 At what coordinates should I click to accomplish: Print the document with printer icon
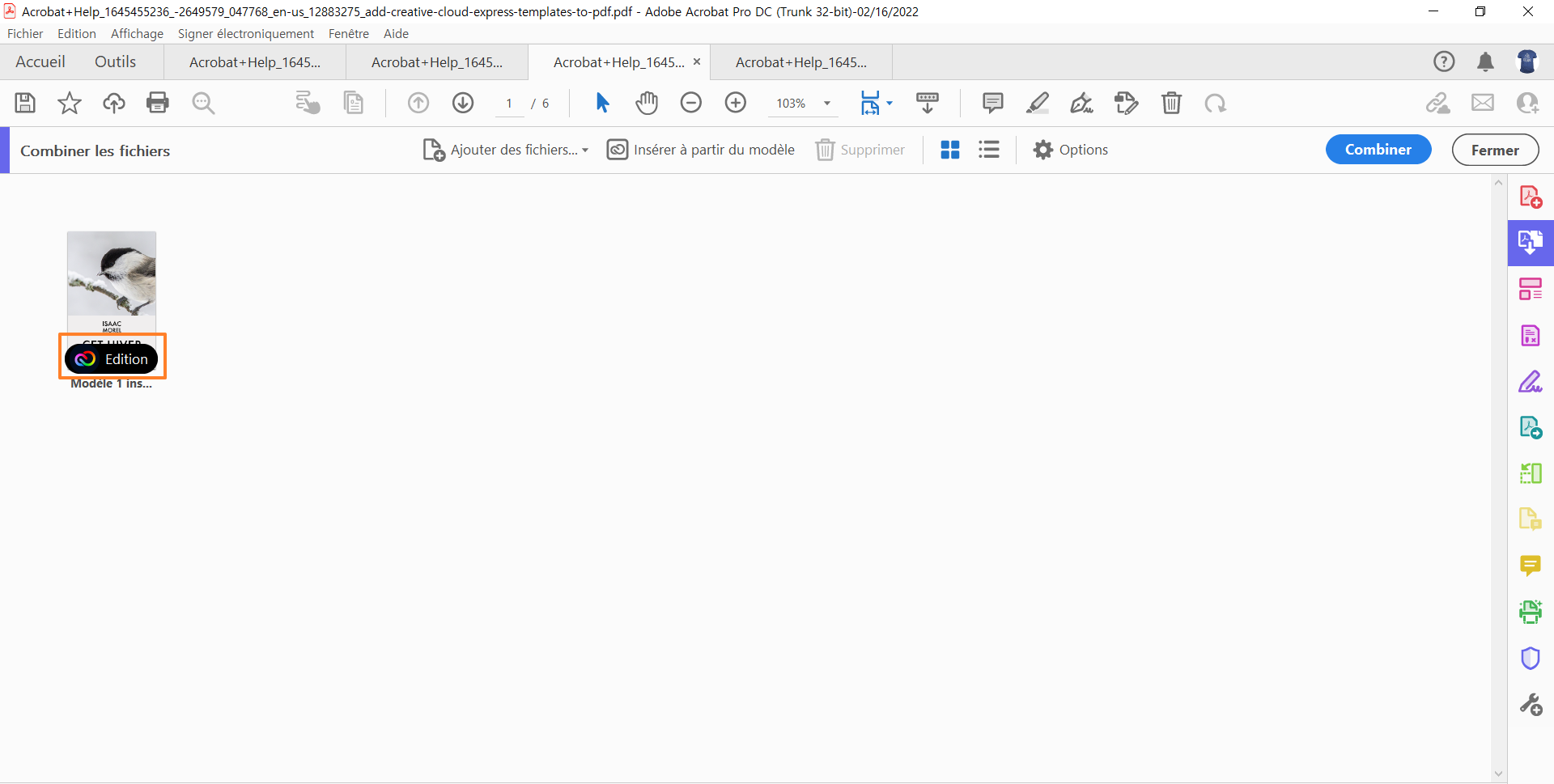pyautogui.click(x=158, y=103)
